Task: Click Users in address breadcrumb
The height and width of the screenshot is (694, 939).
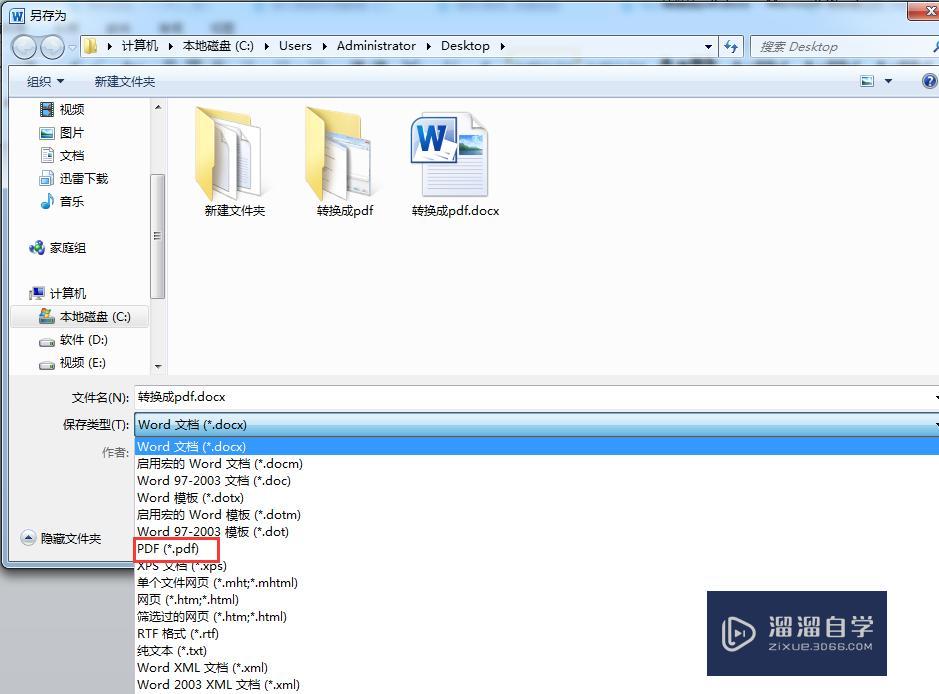Action: pyautogui.click(x=295, y=46)
